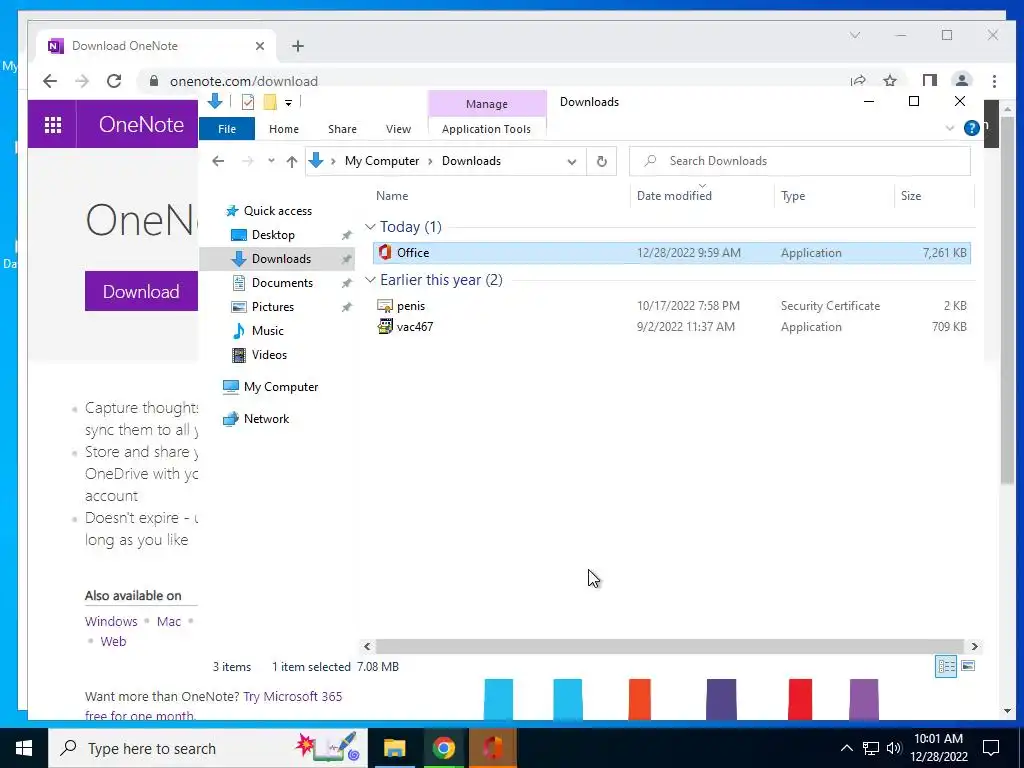
Task: Collapse the Earlier this year (2) group
Action: [x=370, y=280]
